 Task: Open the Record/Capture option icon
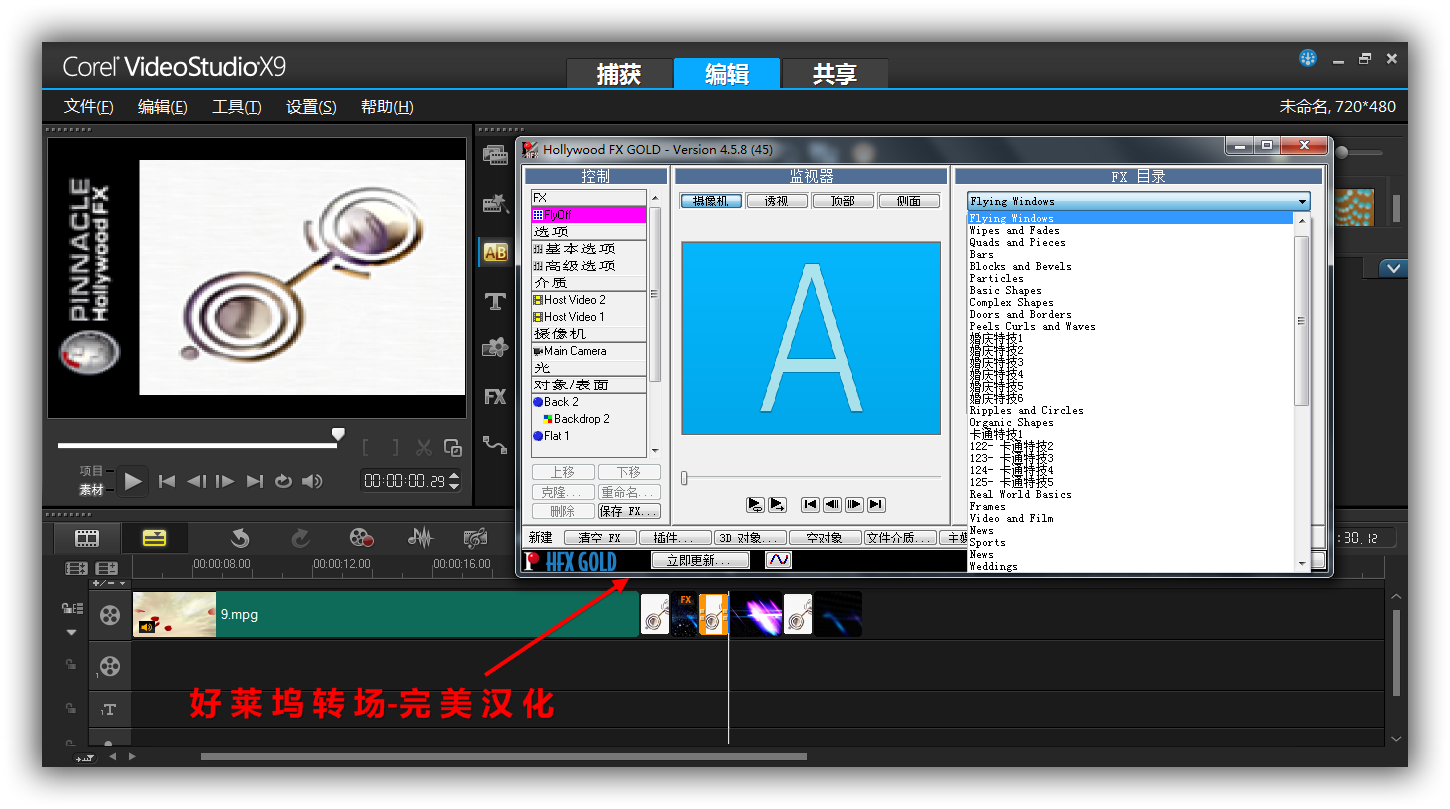361,538
